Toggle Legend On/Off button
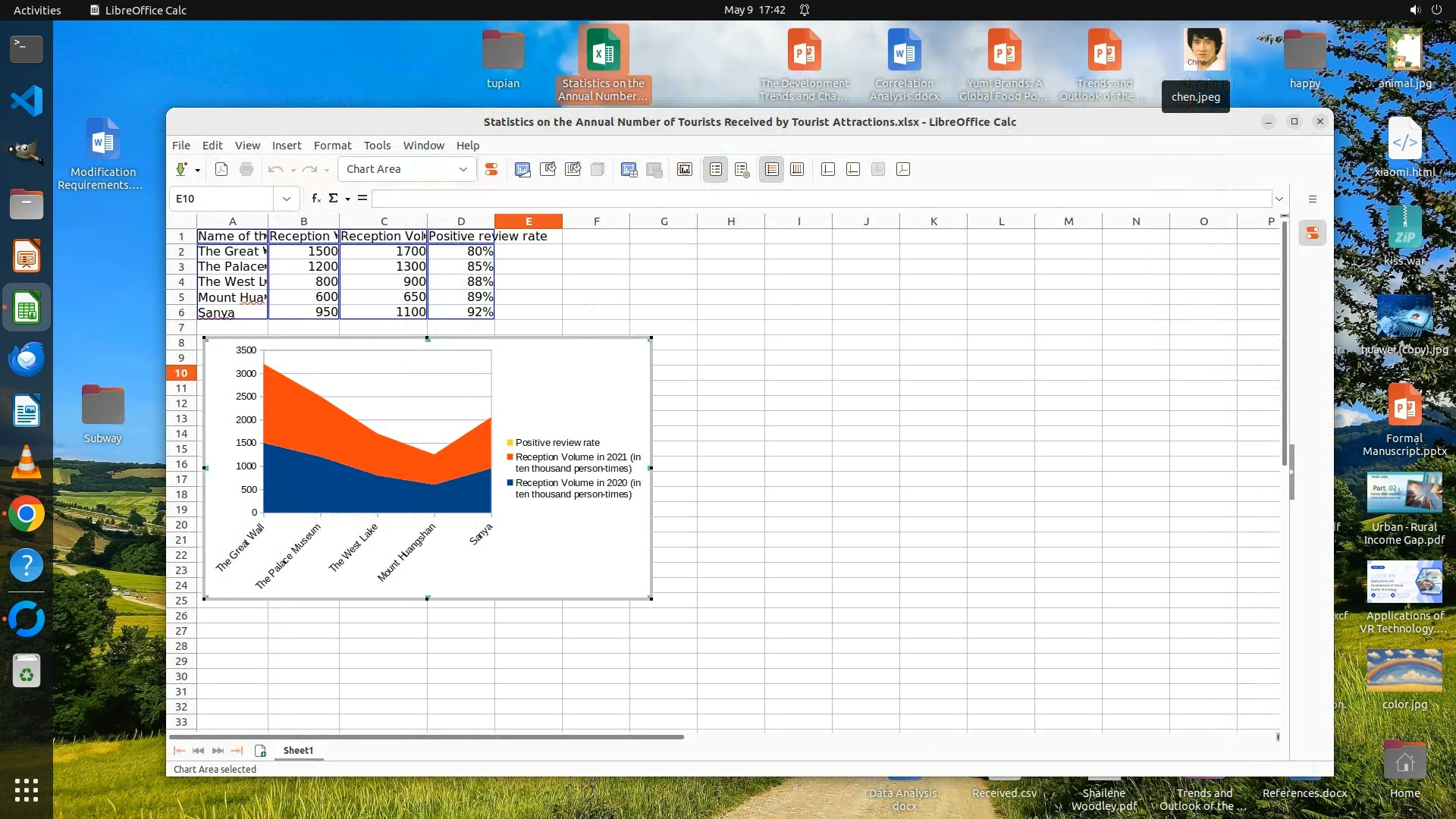1456x819 pixels. pos(716,169)
